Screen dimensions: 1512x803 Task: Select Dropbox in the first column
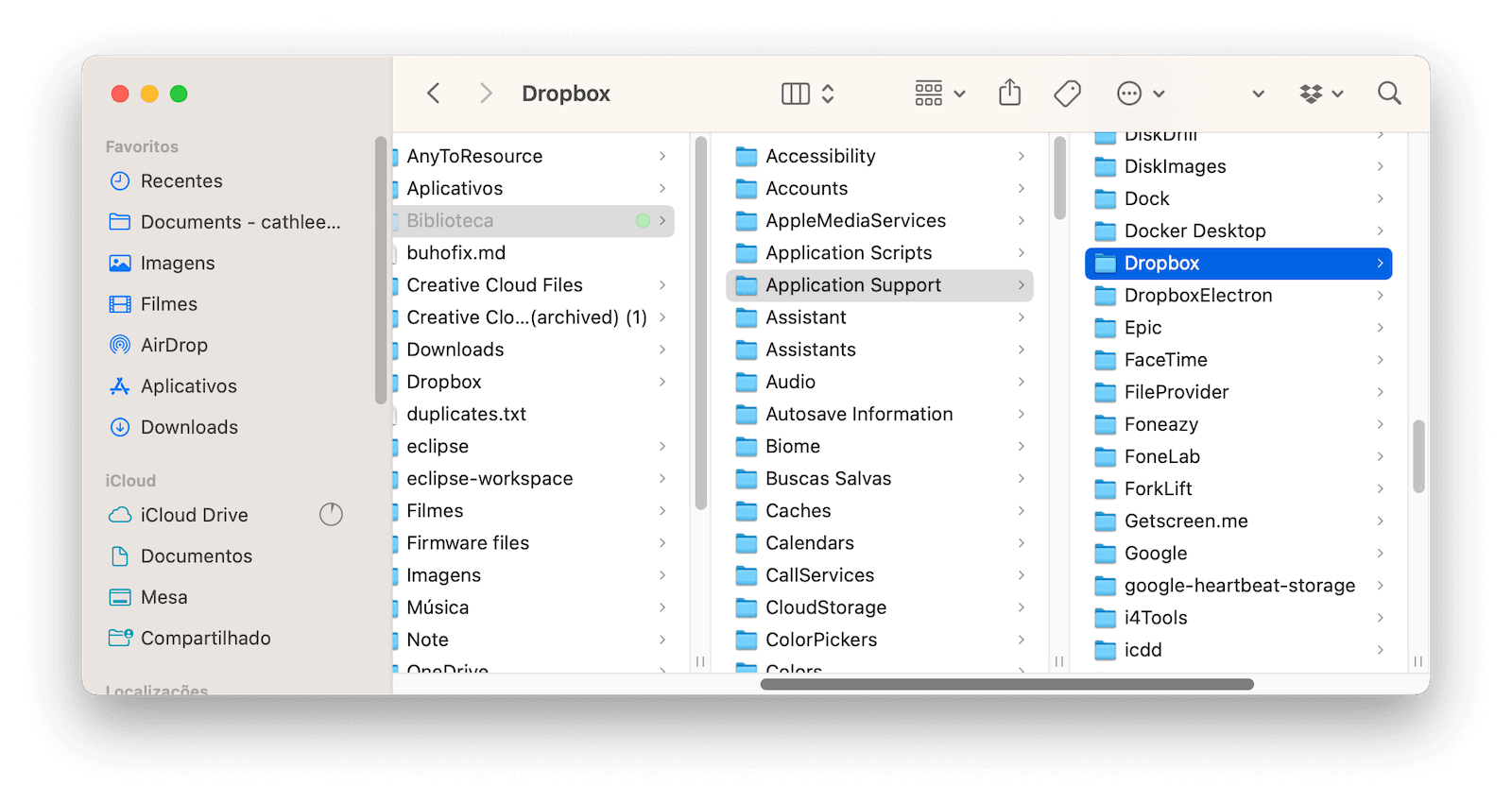(x=534, y=382)
